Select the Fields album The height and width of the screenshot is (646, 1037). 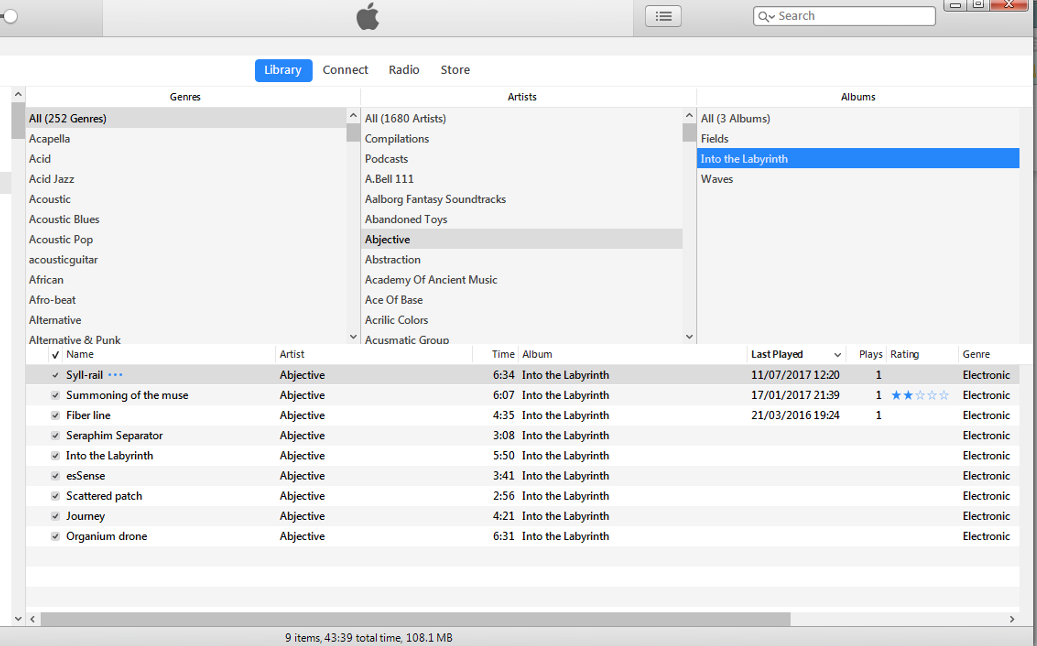858,139
